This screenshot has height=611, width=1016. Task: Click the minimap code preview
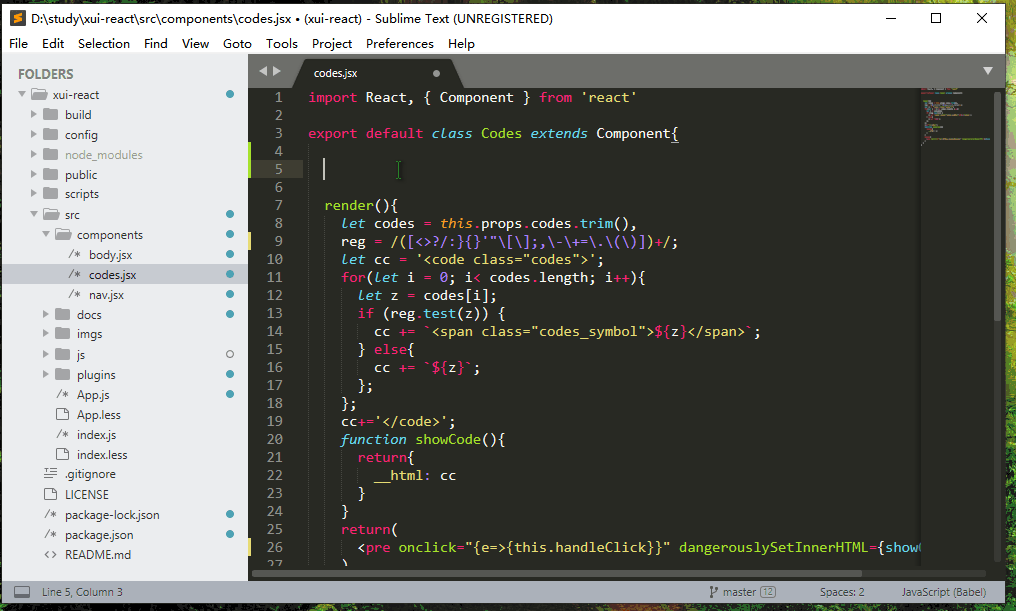click(x=956, y=117)
